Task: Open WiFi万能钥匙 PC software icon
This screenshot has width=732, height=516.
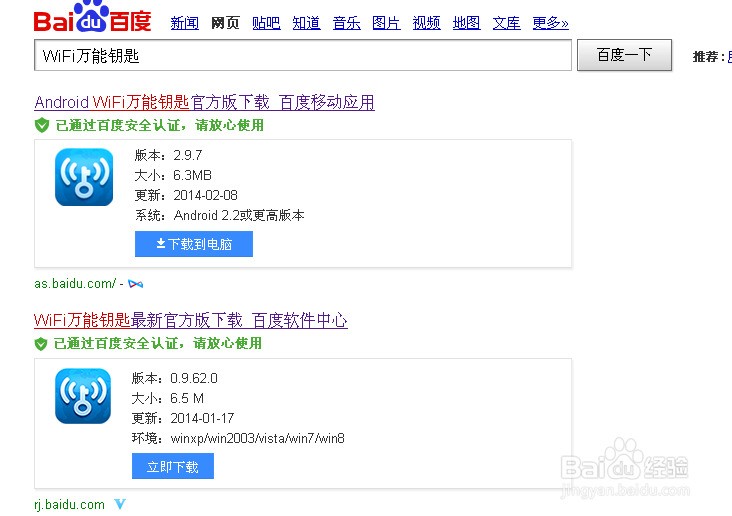Action: click(83, 396)
